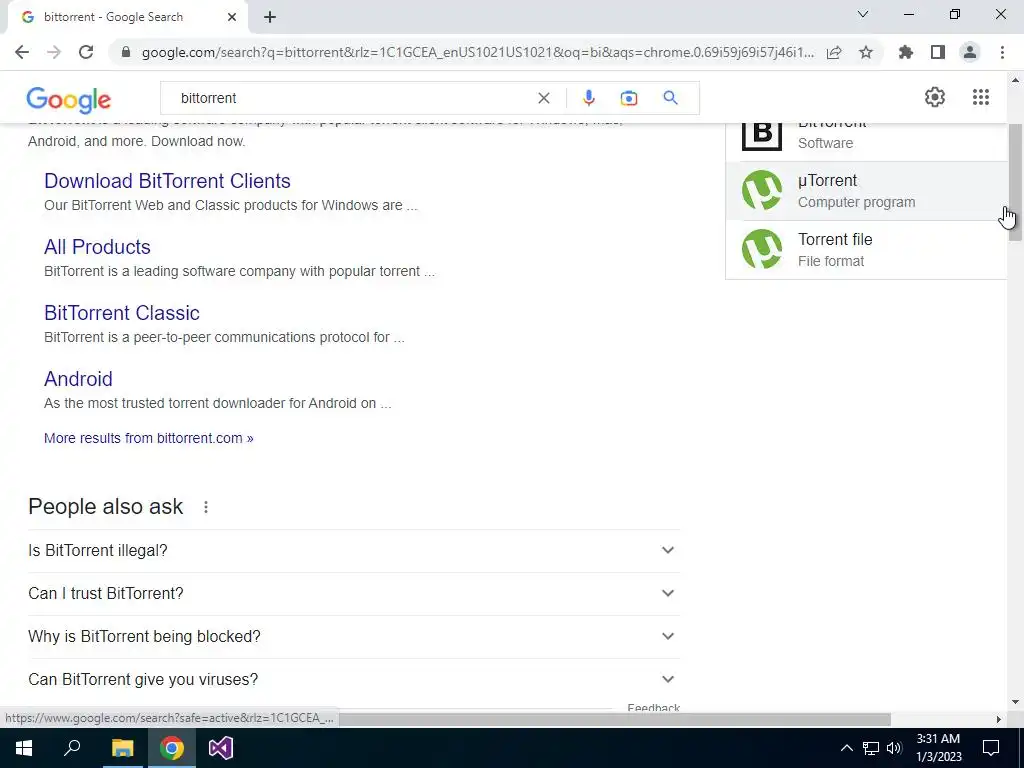Close the bittorrent Google Search tab
Image resolution: width=1024 pixels, height=768 pixels.
(232, 17)
